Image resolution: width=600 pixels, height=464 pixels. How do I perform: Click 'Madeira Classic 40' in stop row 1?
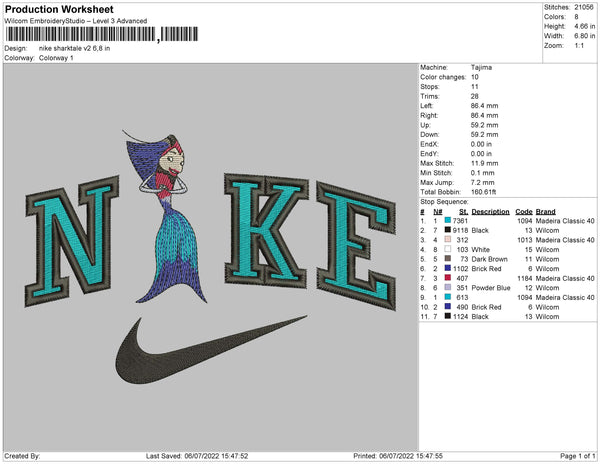click(565, 221)
